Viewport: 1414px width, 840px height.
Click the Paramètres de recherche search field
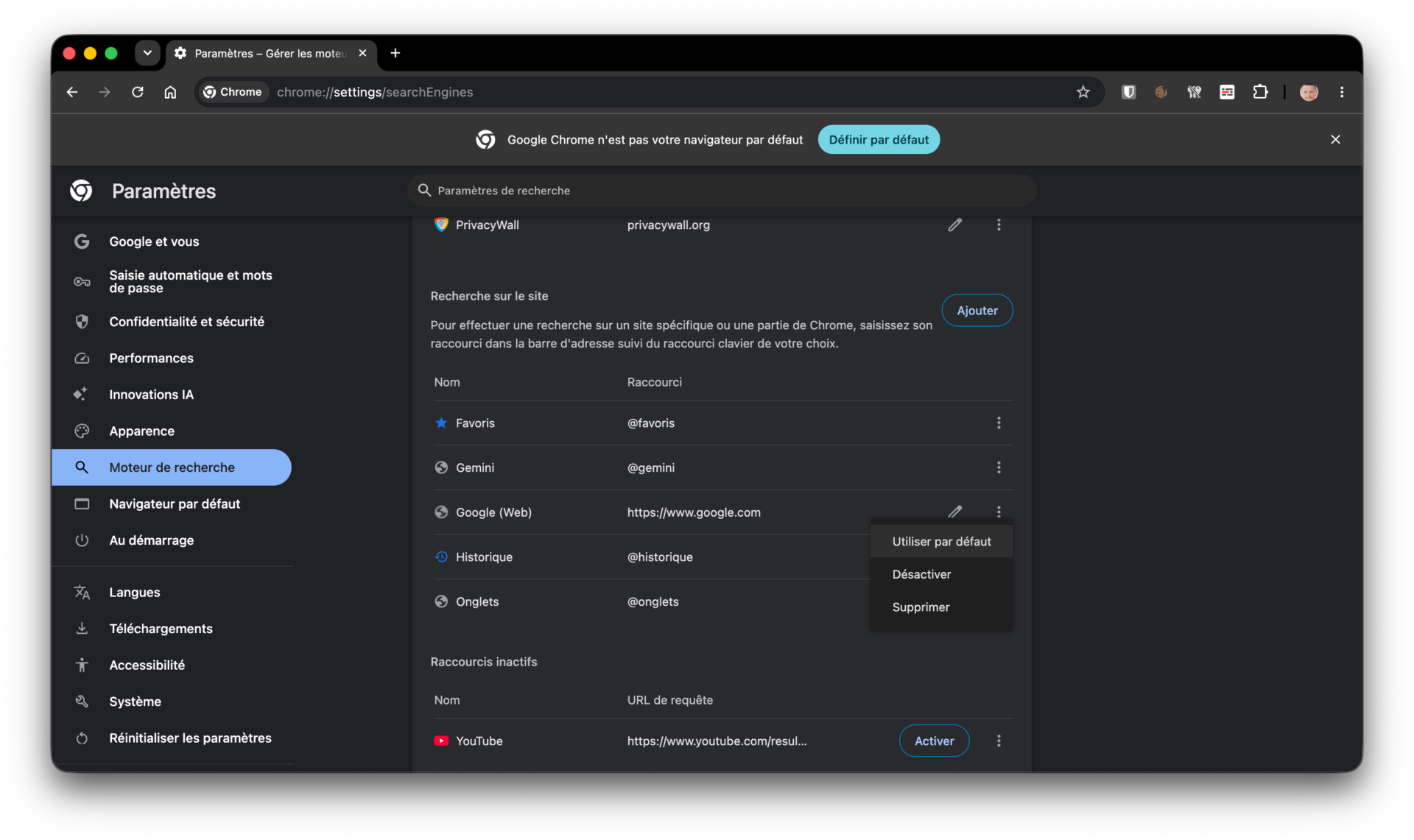(x=722, y=190)
